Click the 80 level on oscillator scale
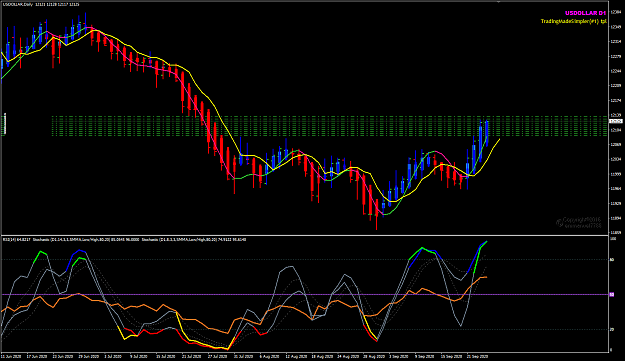Image resolution: width=625 pixels, height=361 pixels. point(612,260)
